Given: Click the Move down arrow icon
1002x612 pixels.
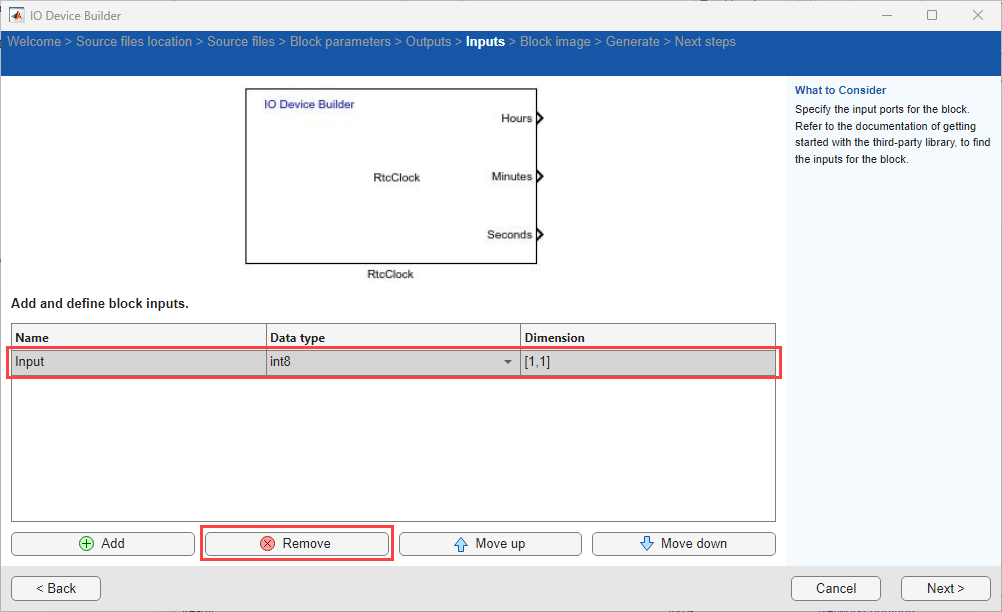Looking at the screenshot, I should tap(646, 544).
